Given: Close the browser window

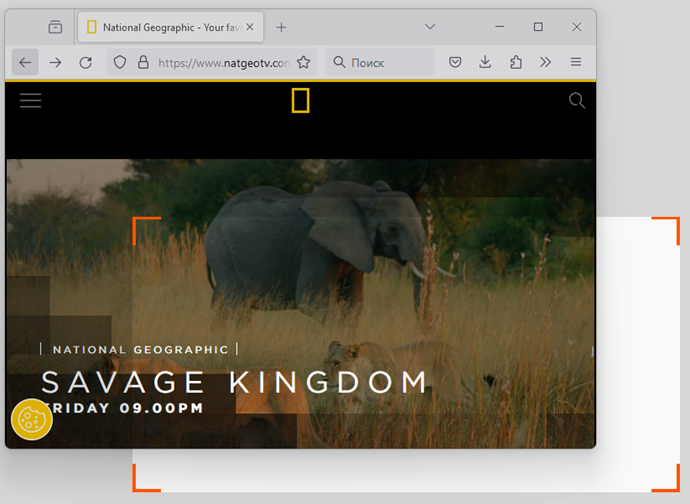Looking at the screenshot, I should pos(577,27).
